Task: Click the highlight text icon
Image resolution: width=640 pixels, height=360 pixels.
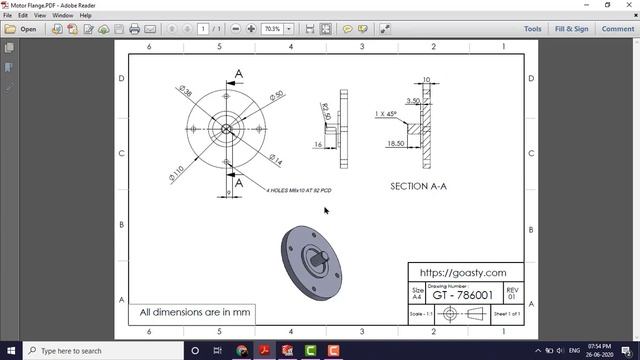Action: click(362, 29)
